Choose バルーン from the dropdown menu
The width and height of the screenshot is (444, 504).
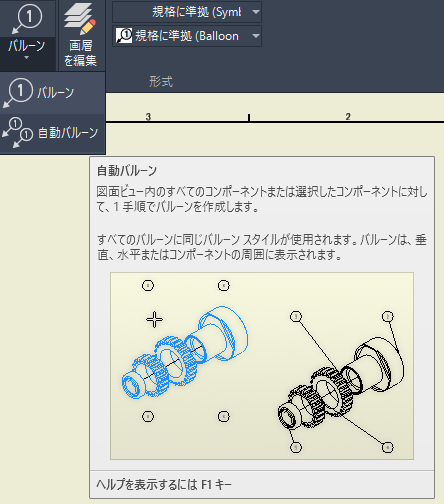[x=53, y=93]
